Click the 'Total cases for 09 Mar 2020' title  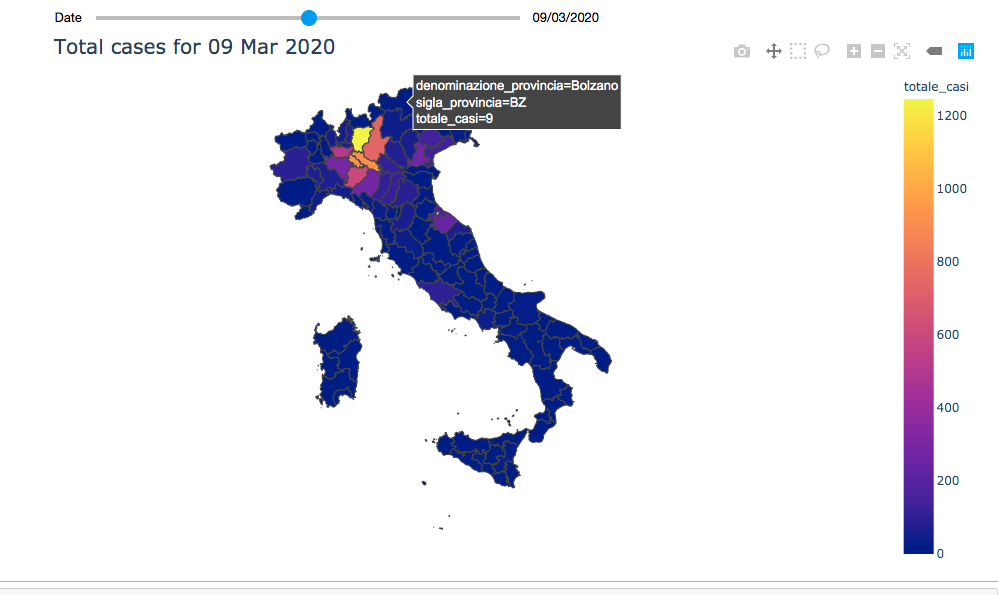[194, 47]
